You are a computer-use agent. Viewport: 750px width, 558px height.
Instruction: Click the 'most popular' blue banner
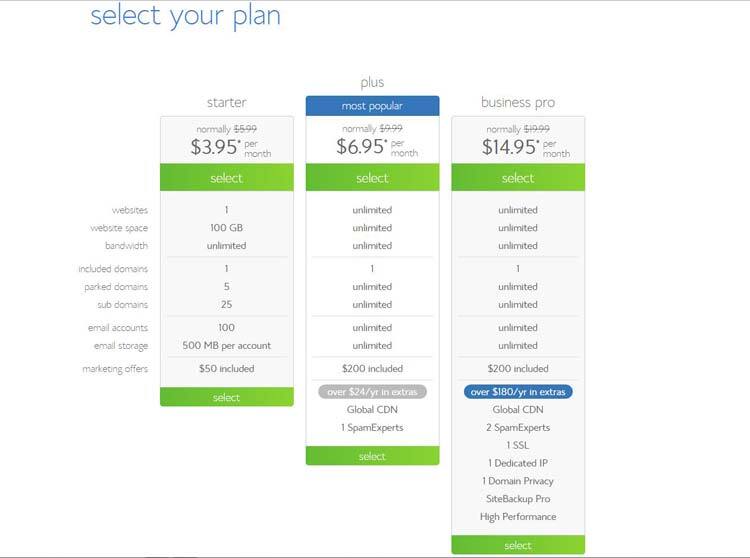click(x=372, y=106)
